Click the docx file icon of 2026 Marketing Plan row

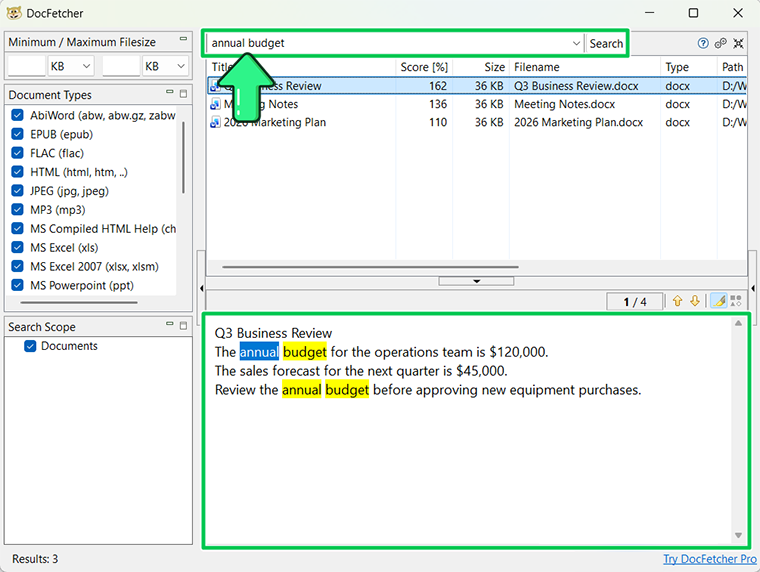tap(215, 123)
